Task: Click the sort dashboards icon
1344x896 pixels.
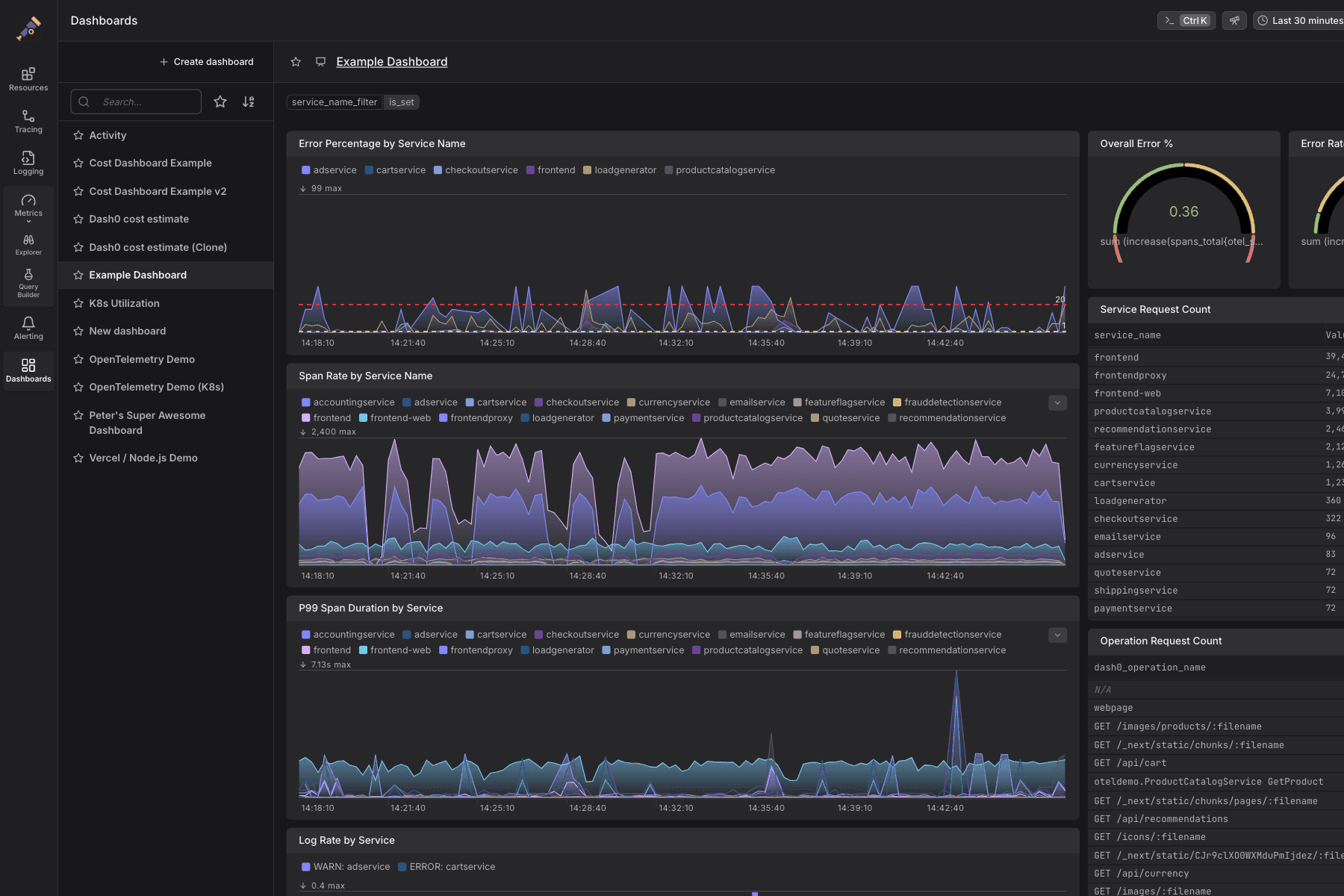Action: pos(249,102)
